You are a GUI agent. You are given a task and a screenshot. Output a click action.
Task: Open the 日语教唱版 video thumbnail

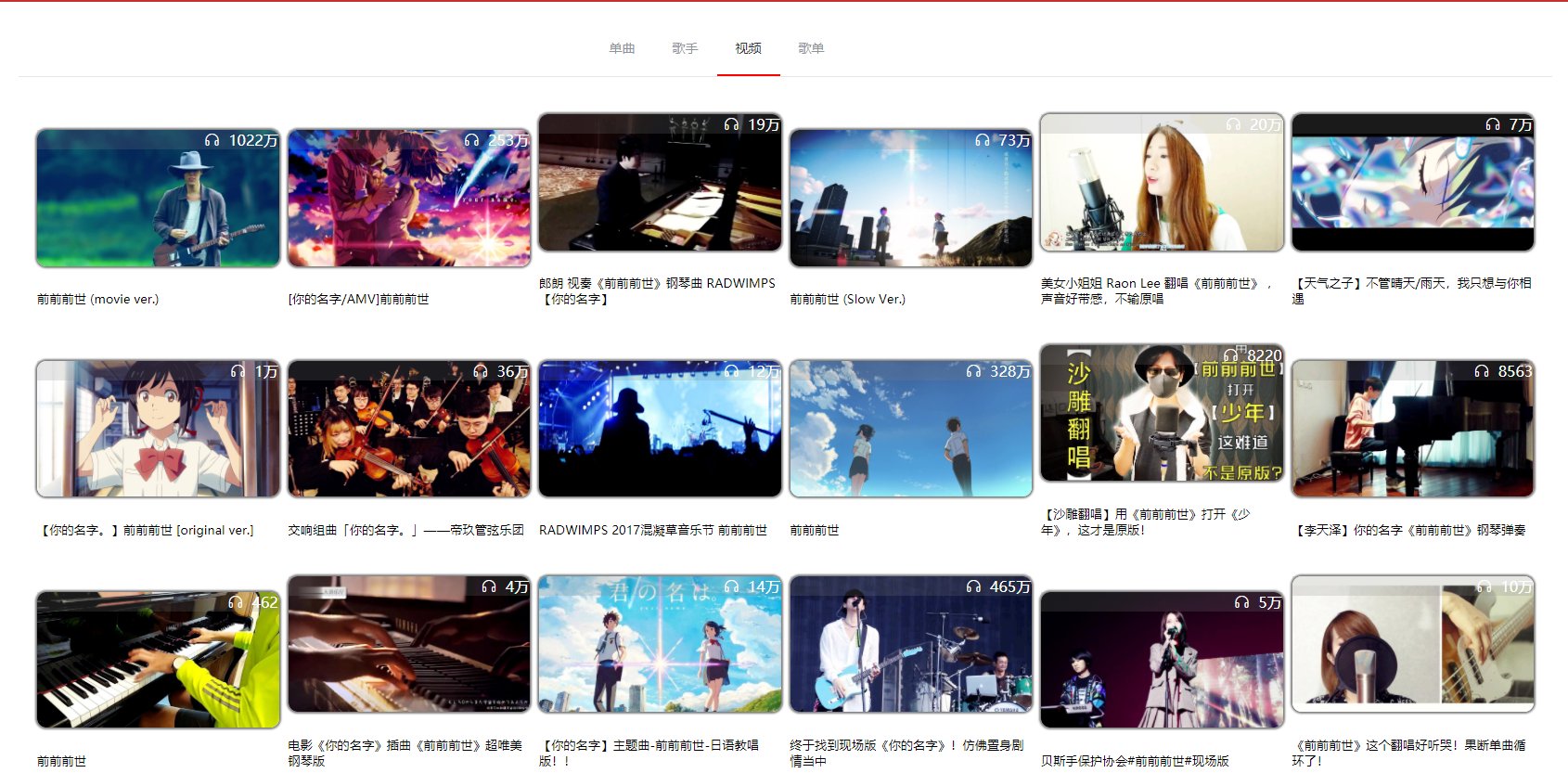click(x=660, y=644)
